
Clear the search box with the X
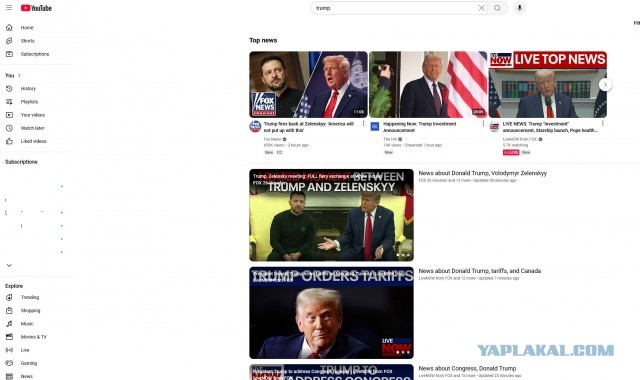click(481, 8)
